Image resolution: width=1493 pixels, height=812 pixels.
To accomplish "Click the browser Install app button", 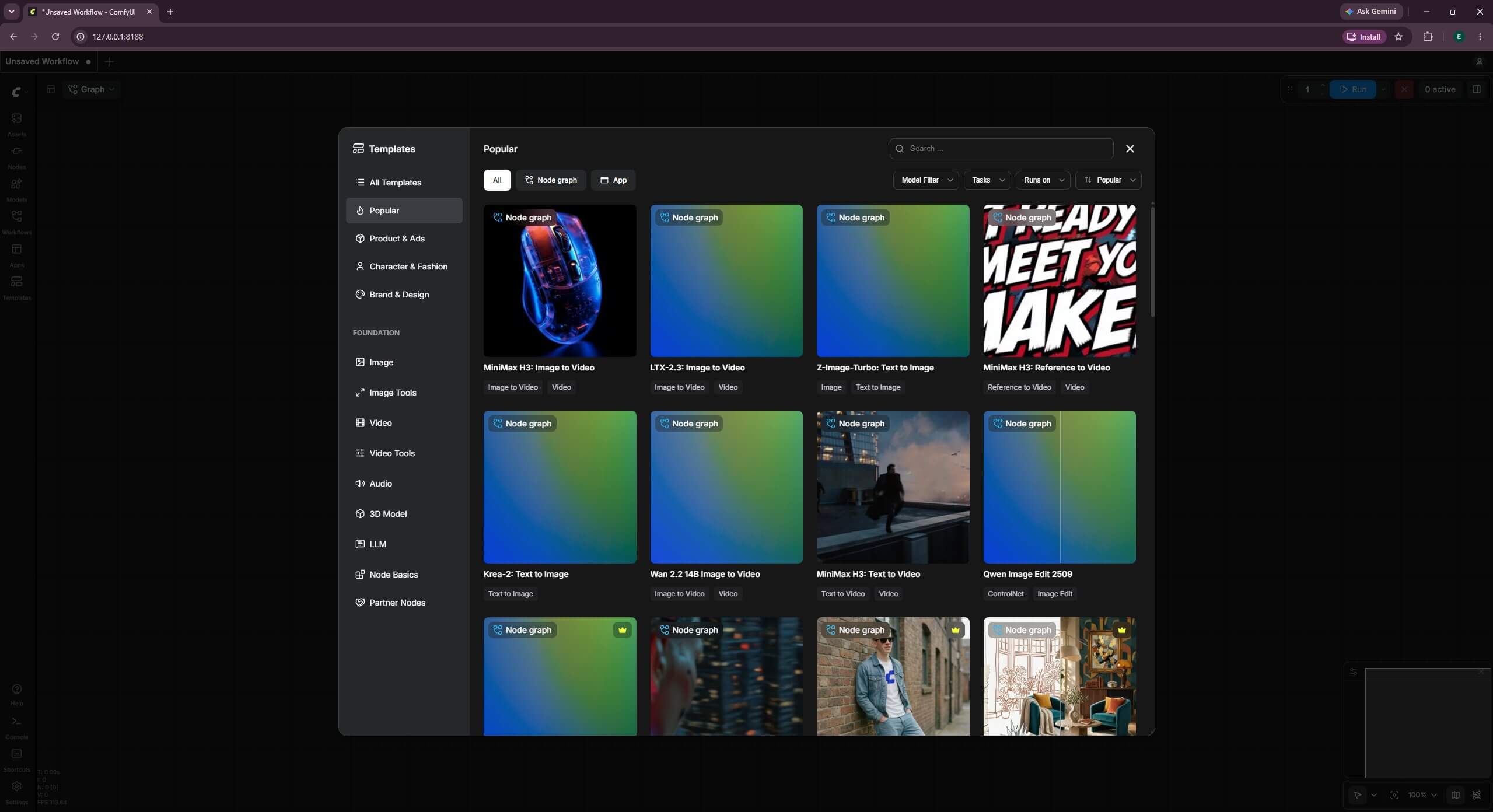I will coord(1363,37).
